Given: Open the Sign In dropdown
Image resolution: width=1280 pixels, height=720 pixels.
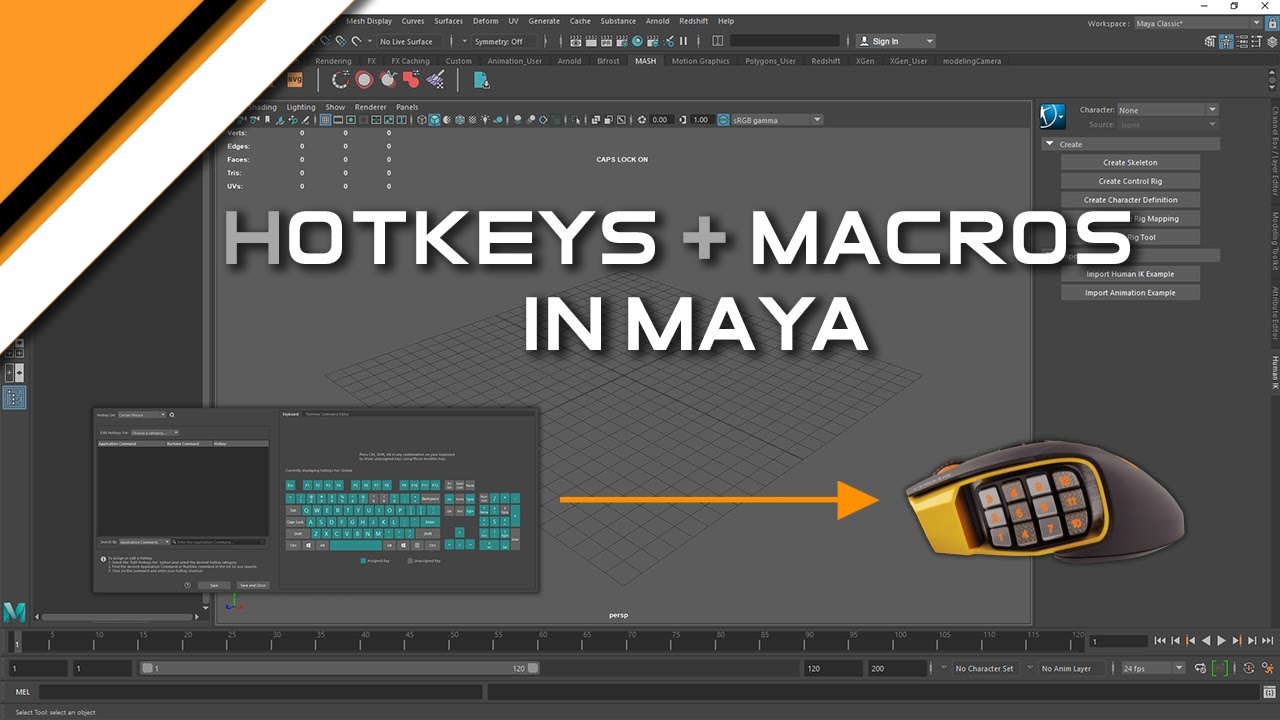Looking at the screenshot, I should (x=896, y=41).
